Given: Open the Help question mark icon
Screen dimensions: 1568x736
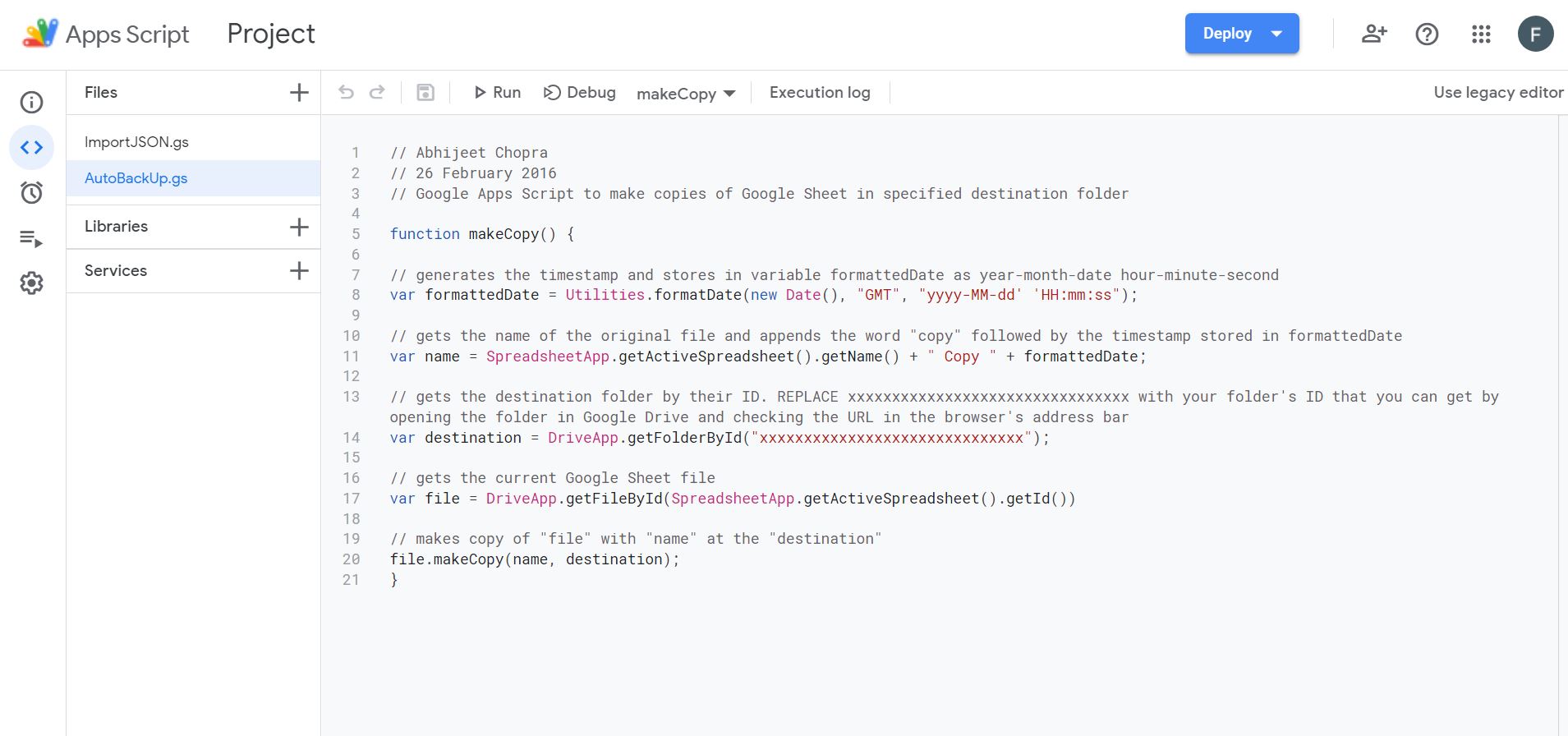Looking at the screenshot, I should (1427, 34).
